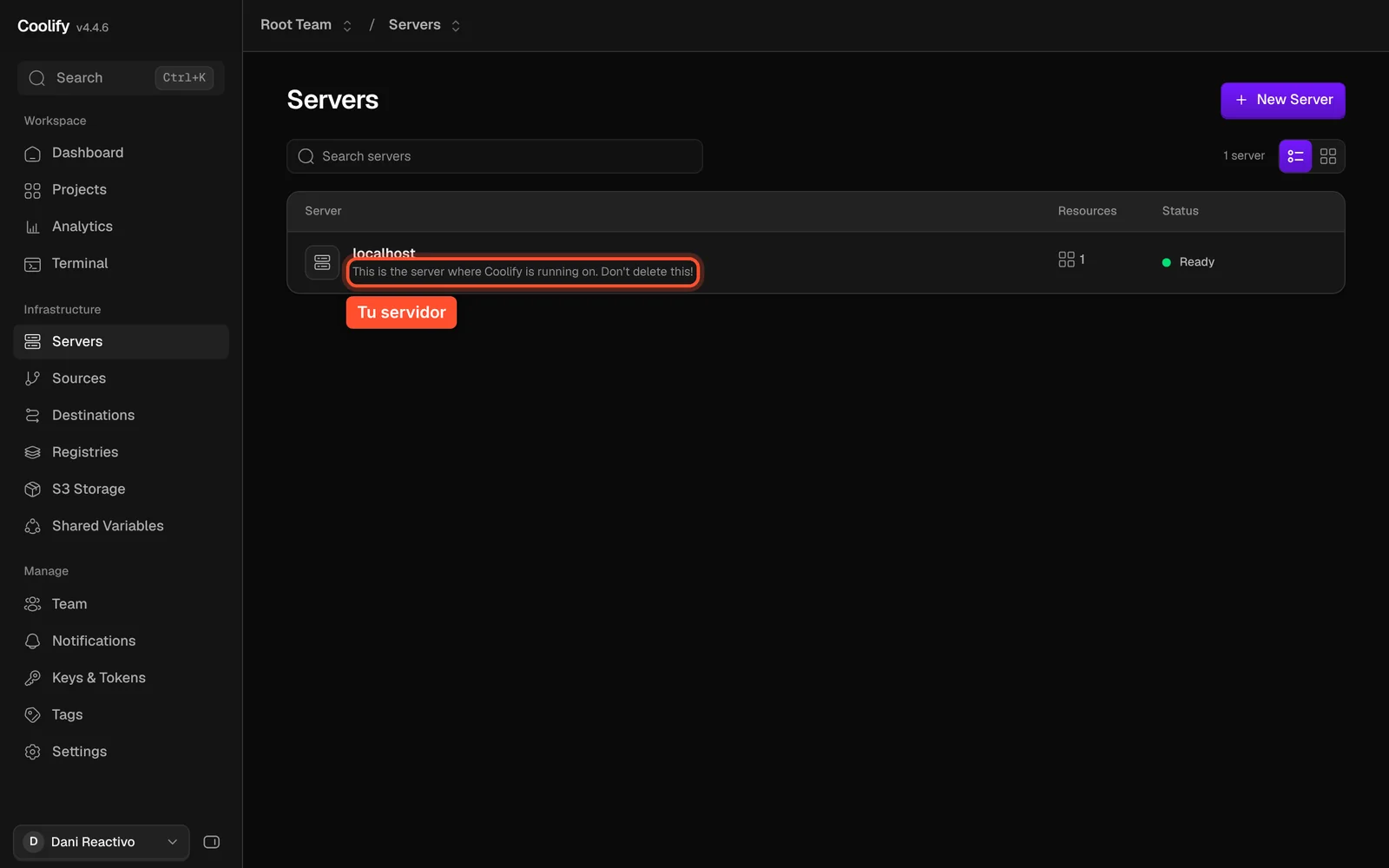This screenshot has width=1389, height=868.
Task: Click the Server column header
Action: coord(323,211)
